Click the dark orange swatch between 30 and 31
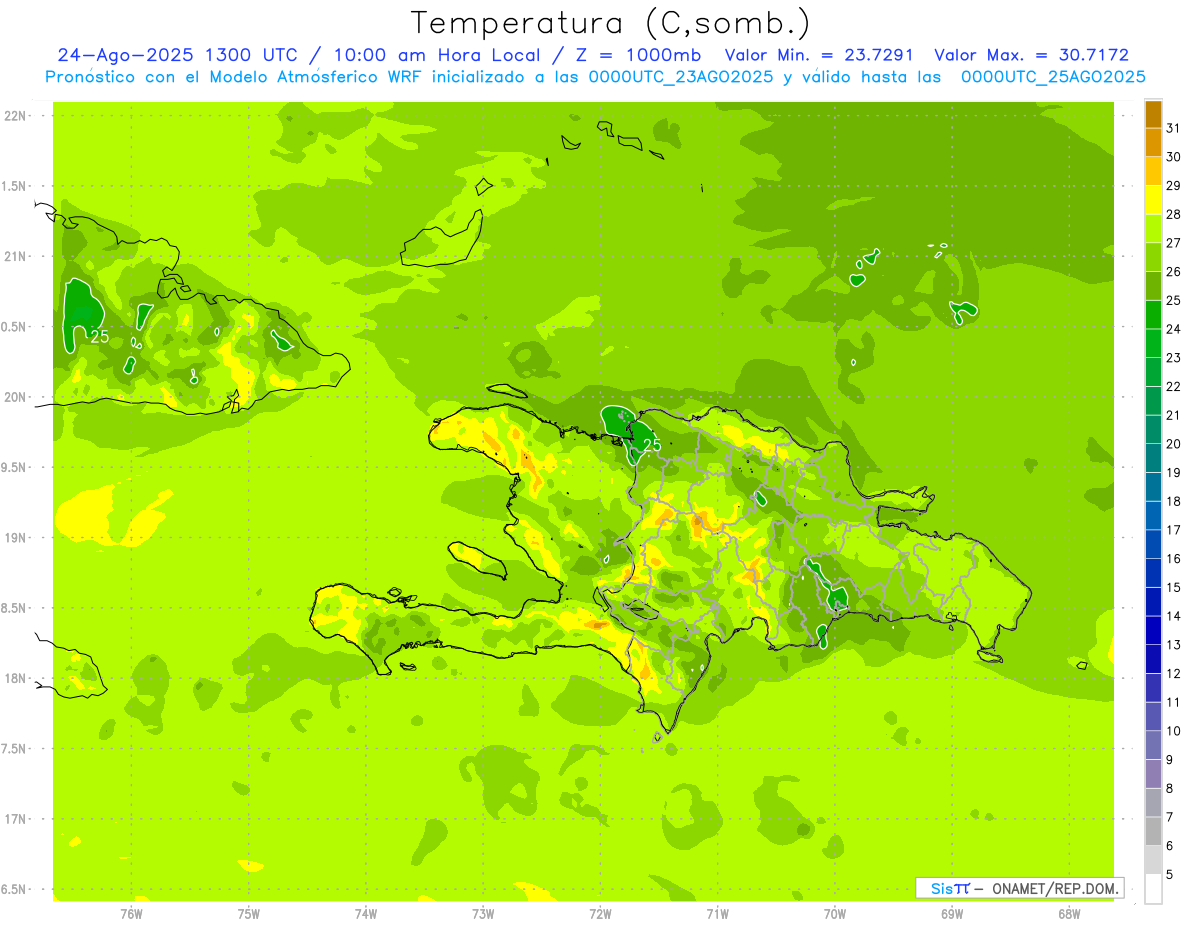The image size is (1200, 927). pos(1153,143)
